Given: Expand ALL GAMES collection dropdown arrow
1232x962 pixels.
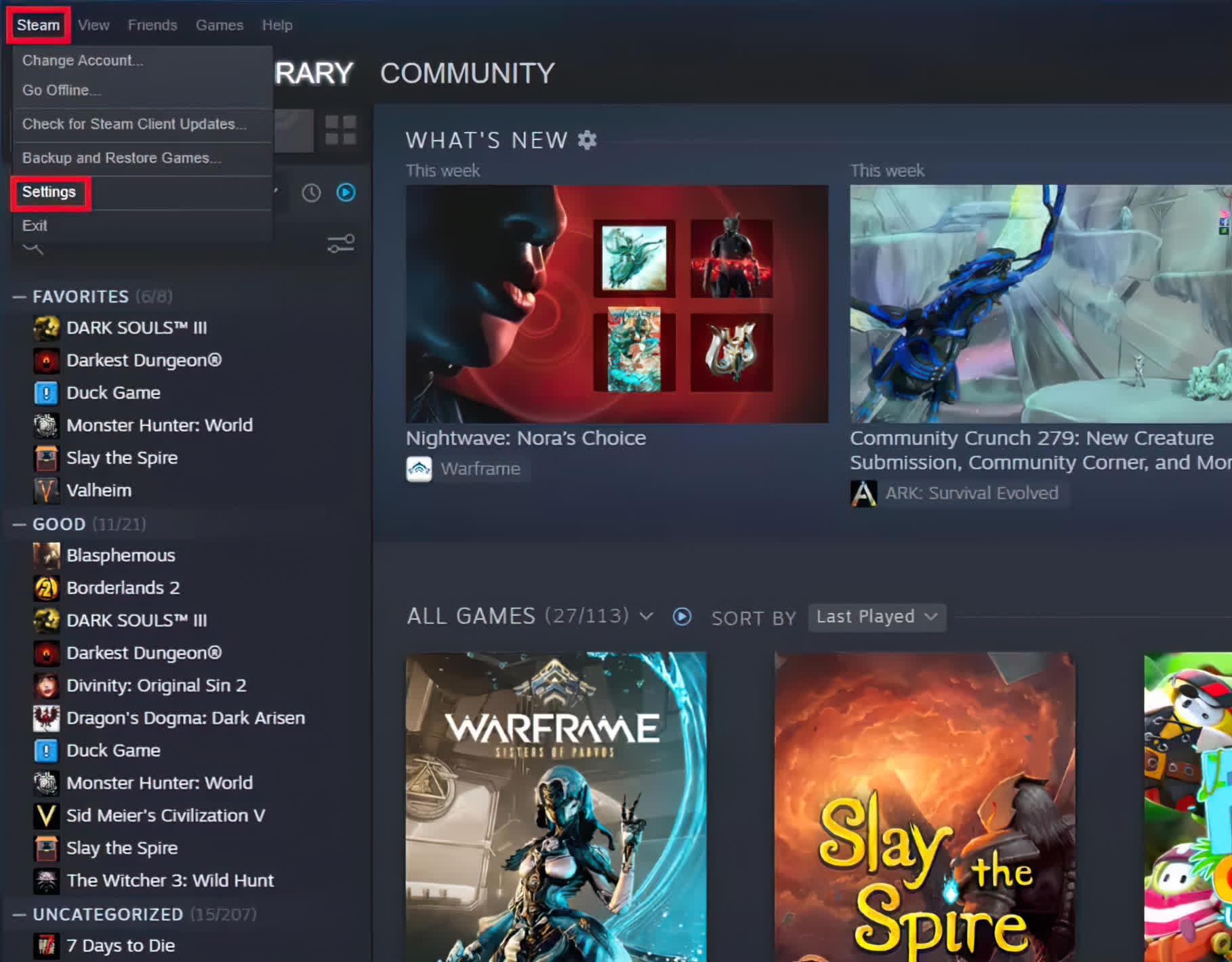Looking at the screenshot, I should pyautogui.click(x=646, y=616).
